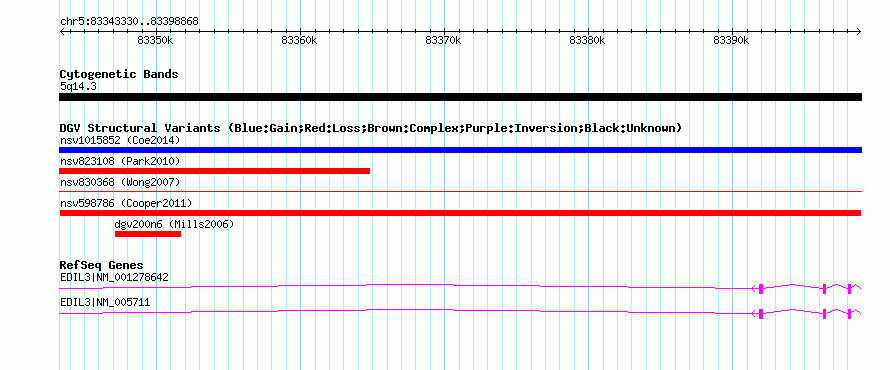
Task: Click the blue nsv1015852 gain bar
Action: (460, 150)
